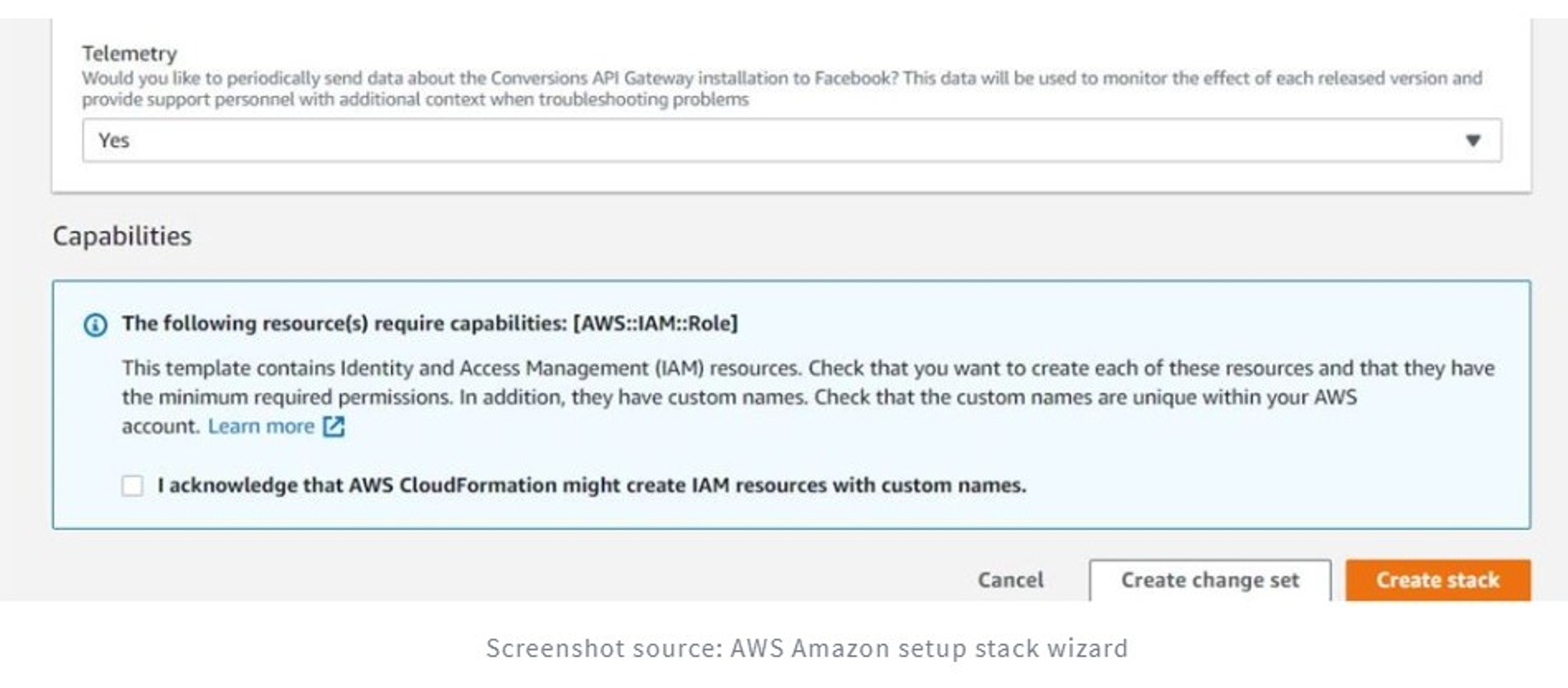Click the "Screenshot source" caption text
The image size is (1568, 688).
click(x=807, y=648)
